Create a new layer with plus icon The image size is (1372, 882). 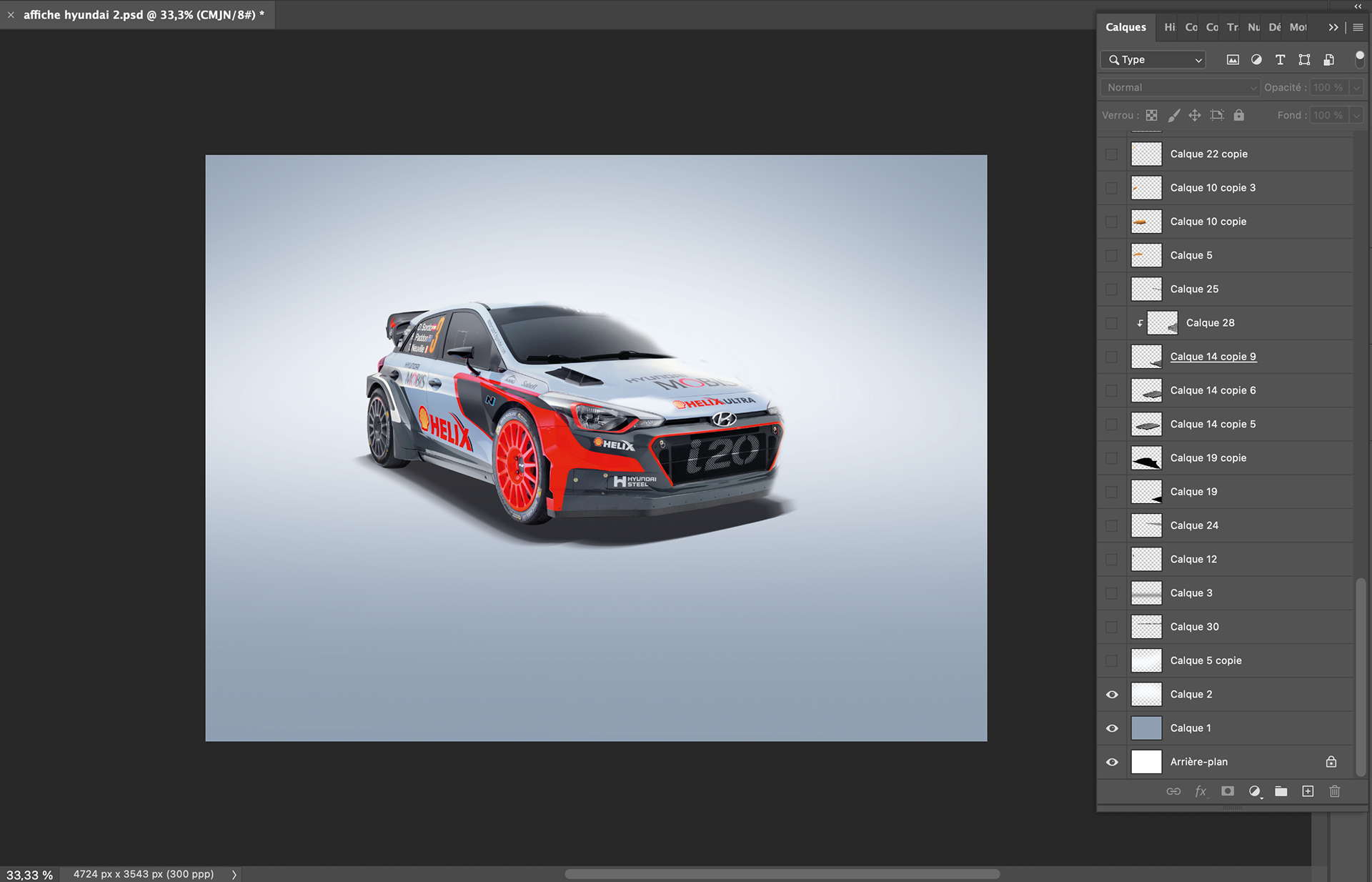pyautogui.click(x=1308, y=791)
